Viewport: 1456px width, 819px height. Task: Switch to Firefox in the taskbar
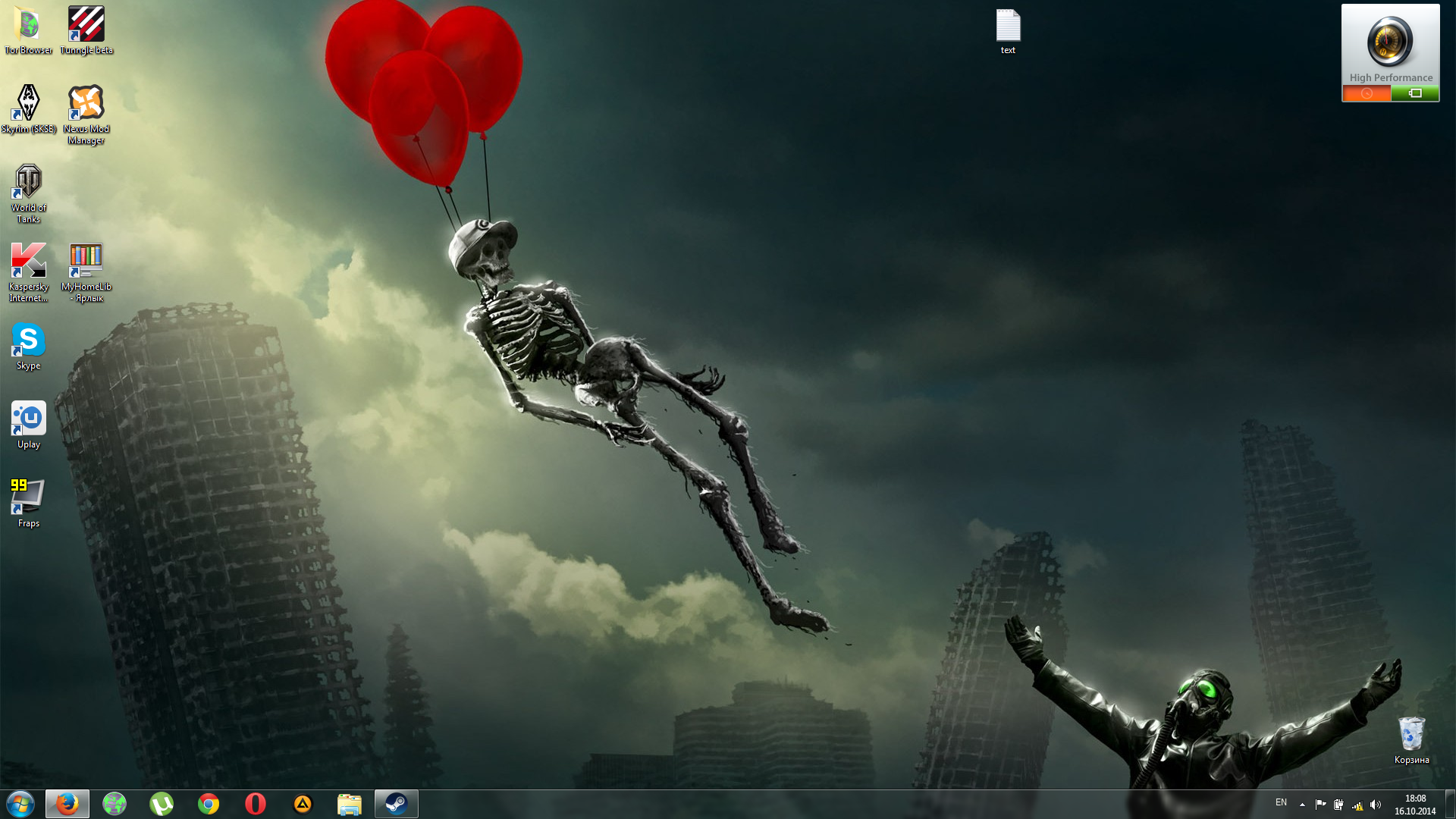[x=67, y=804]
